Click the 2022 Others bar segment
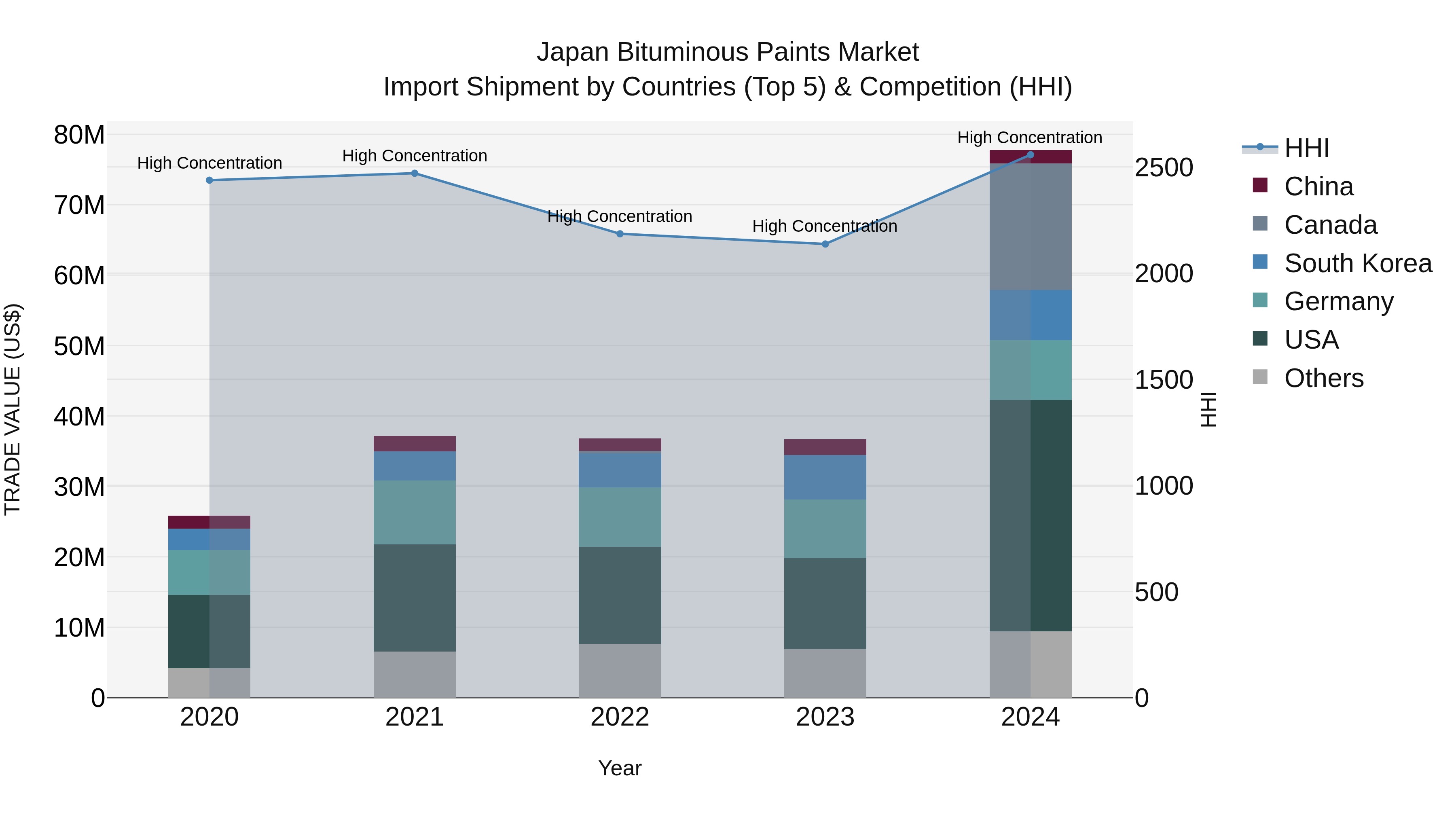The height and width of the screenshot is (819, 1456). click(x=620, y=671)
